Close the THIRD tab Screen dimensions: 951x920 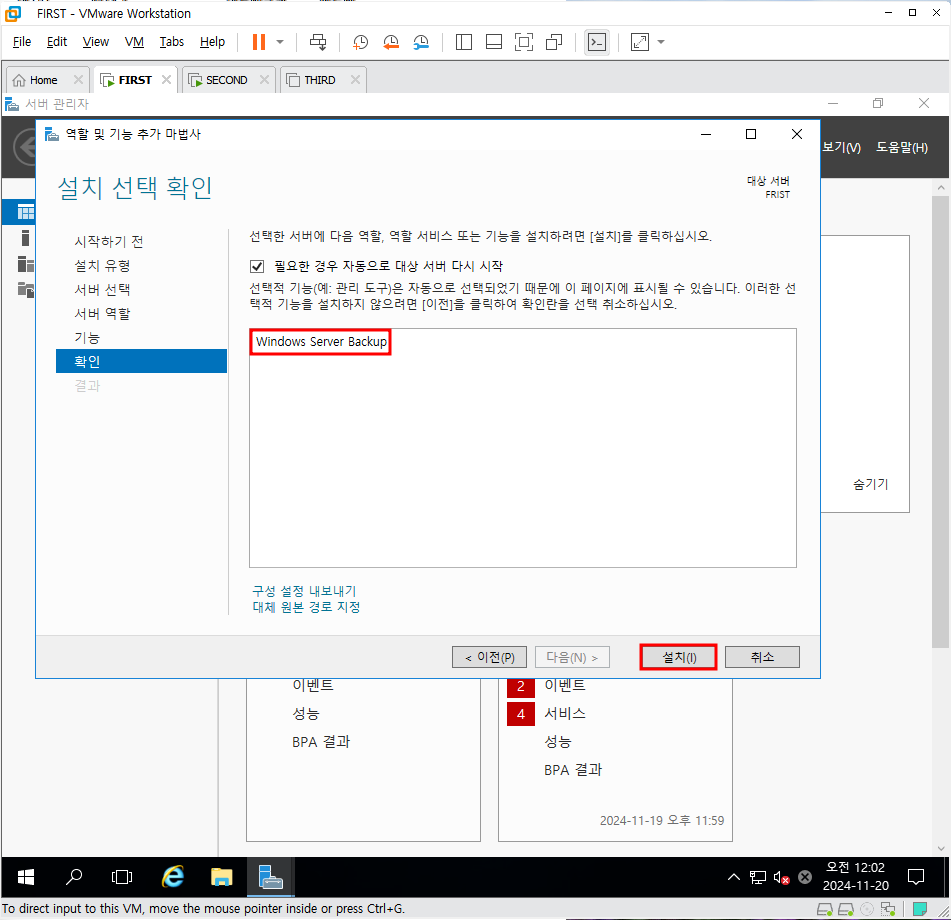pos(355,79)
